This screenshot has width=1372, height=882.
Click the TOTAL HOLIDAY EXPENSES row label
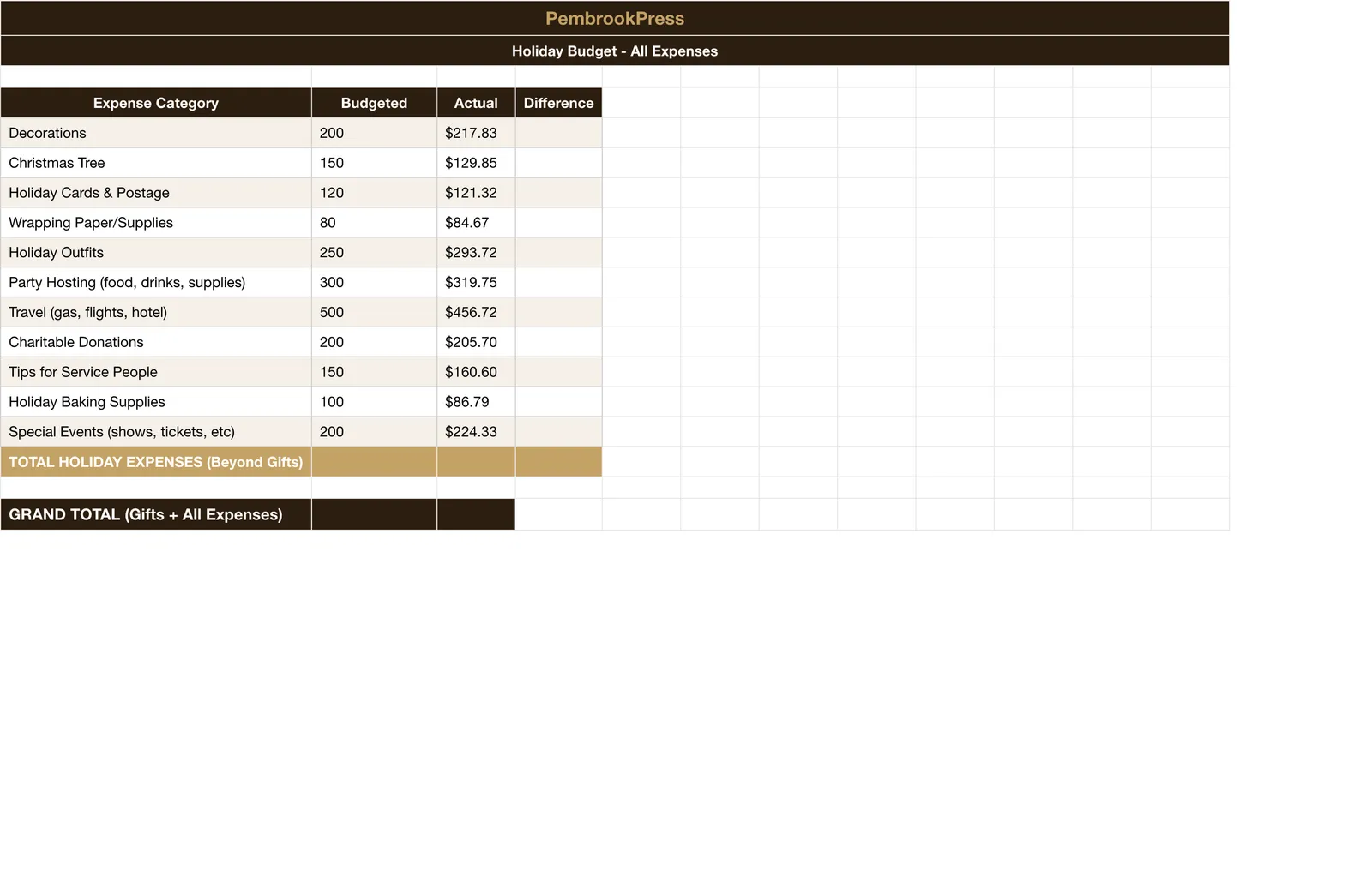coord(156,462)
